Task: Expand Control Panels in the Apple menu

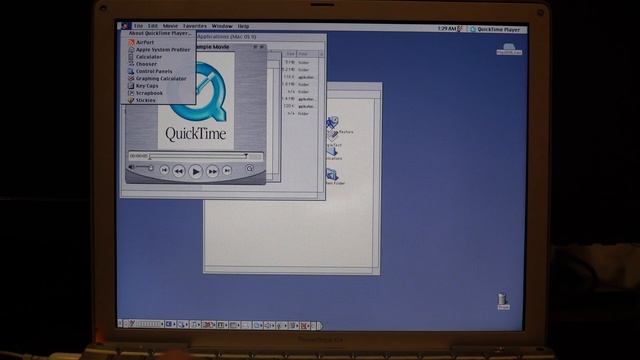Action: (x=158, y=71)
